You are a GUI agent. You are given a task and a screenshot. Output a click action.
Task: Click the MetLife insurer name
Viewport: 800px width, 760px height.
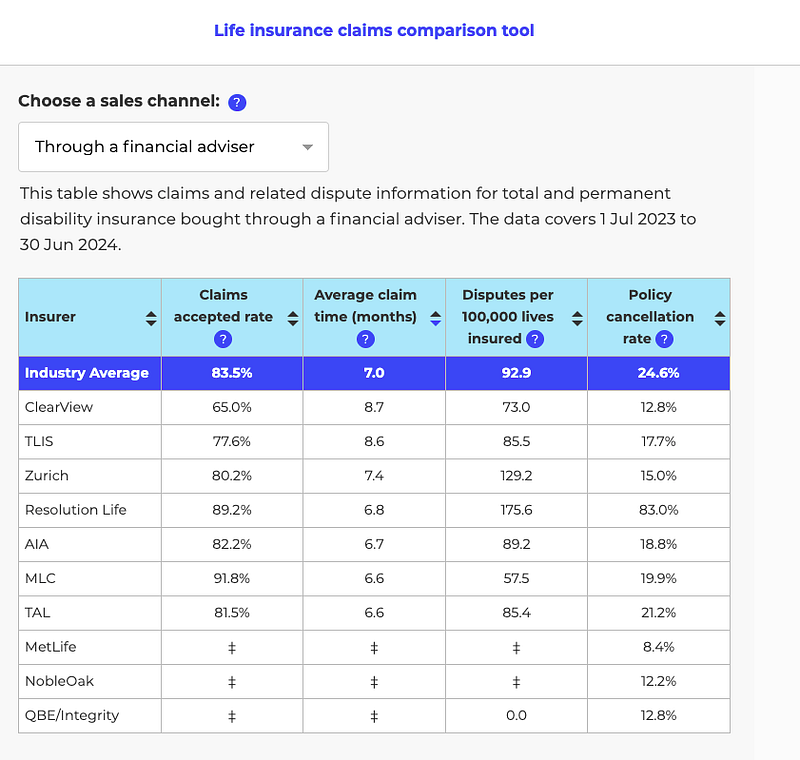[51, 647]
